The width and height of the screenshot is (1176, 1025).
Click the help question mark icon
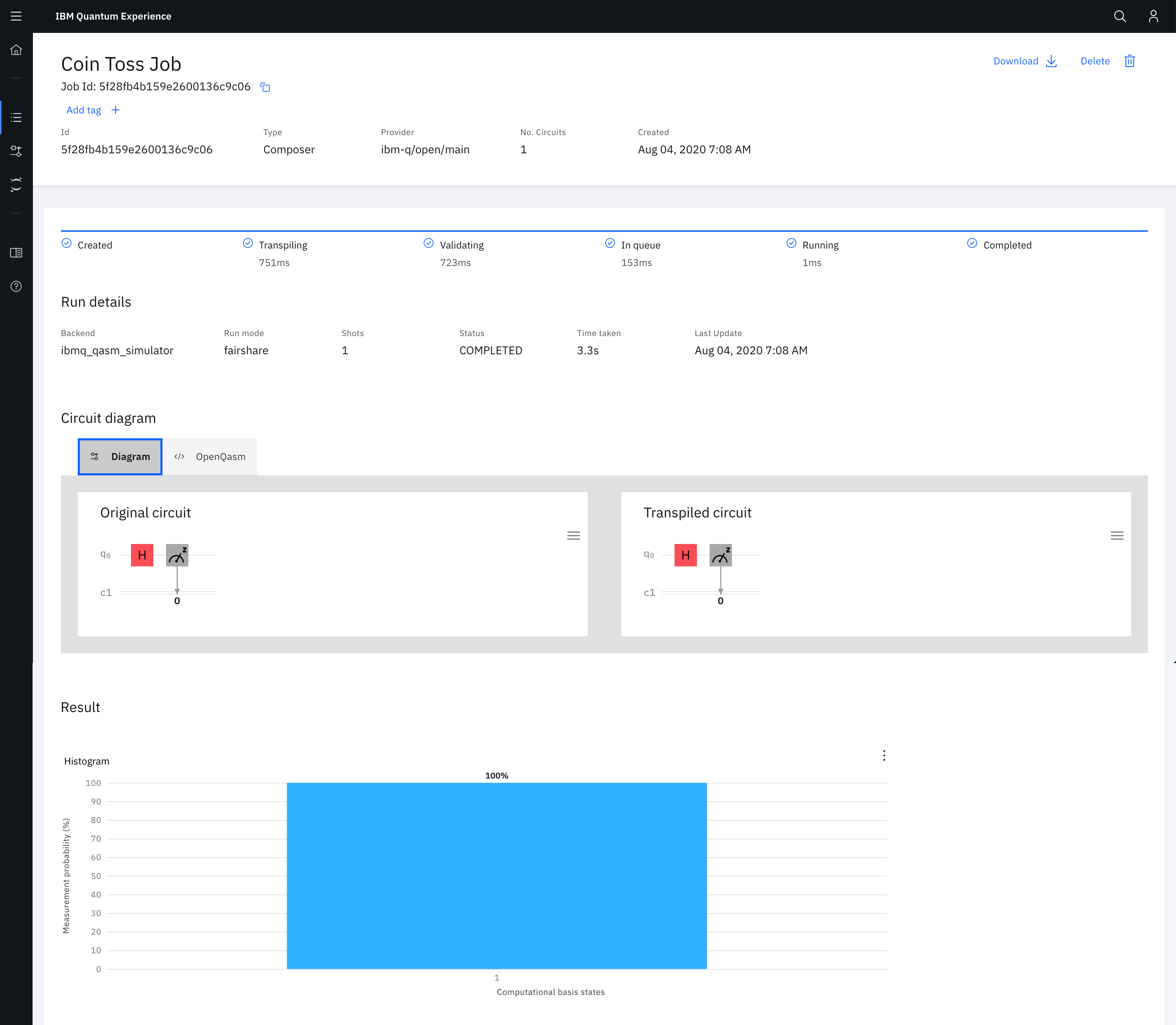pos(16,286)
